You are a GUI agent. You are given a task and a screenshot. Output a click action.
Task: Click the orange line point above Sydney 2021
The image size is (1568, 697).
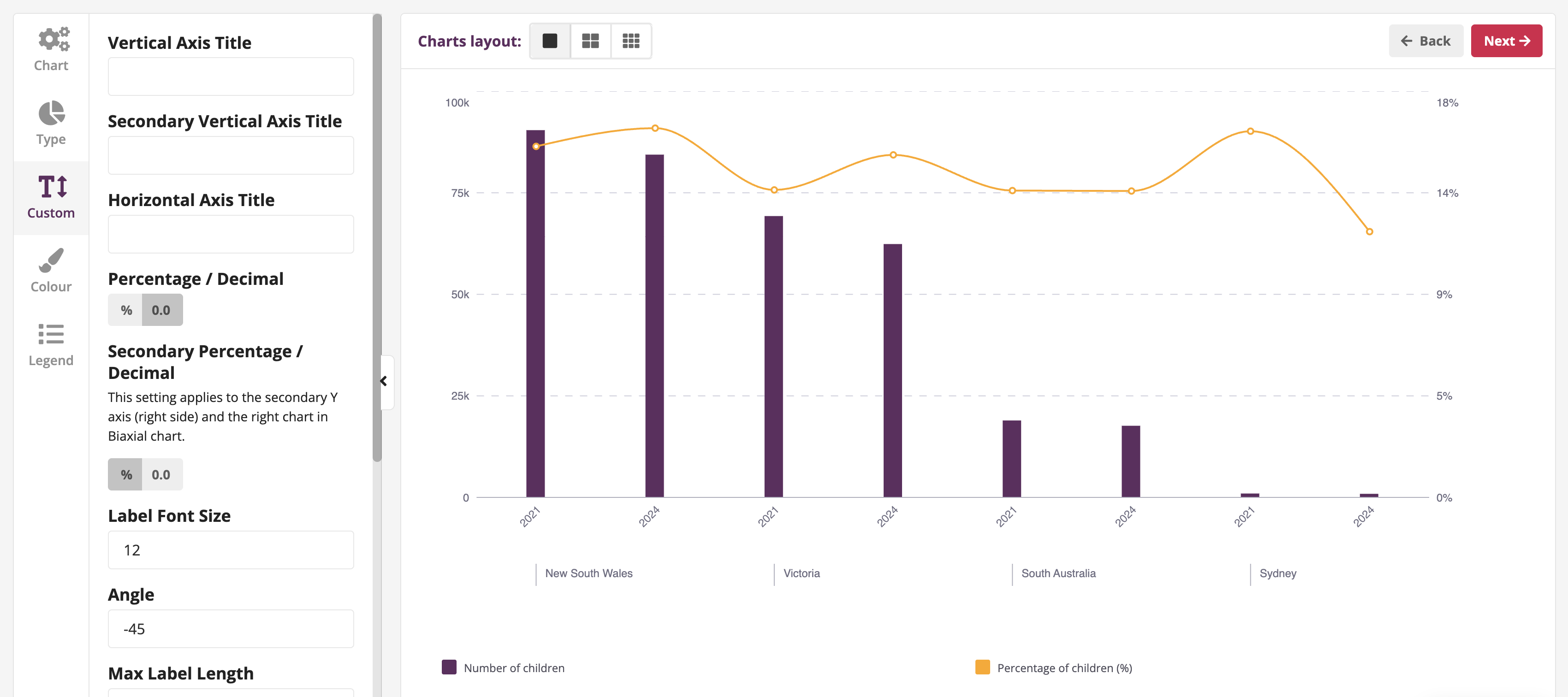tap(1250, 131)
